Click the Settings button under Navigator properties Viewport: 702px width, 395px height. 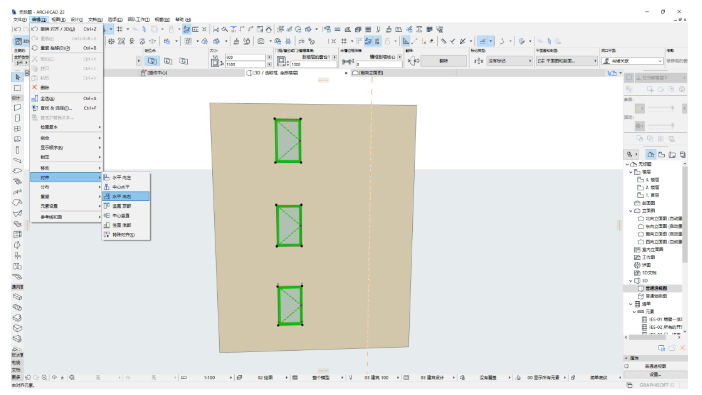tap(655, 374)
